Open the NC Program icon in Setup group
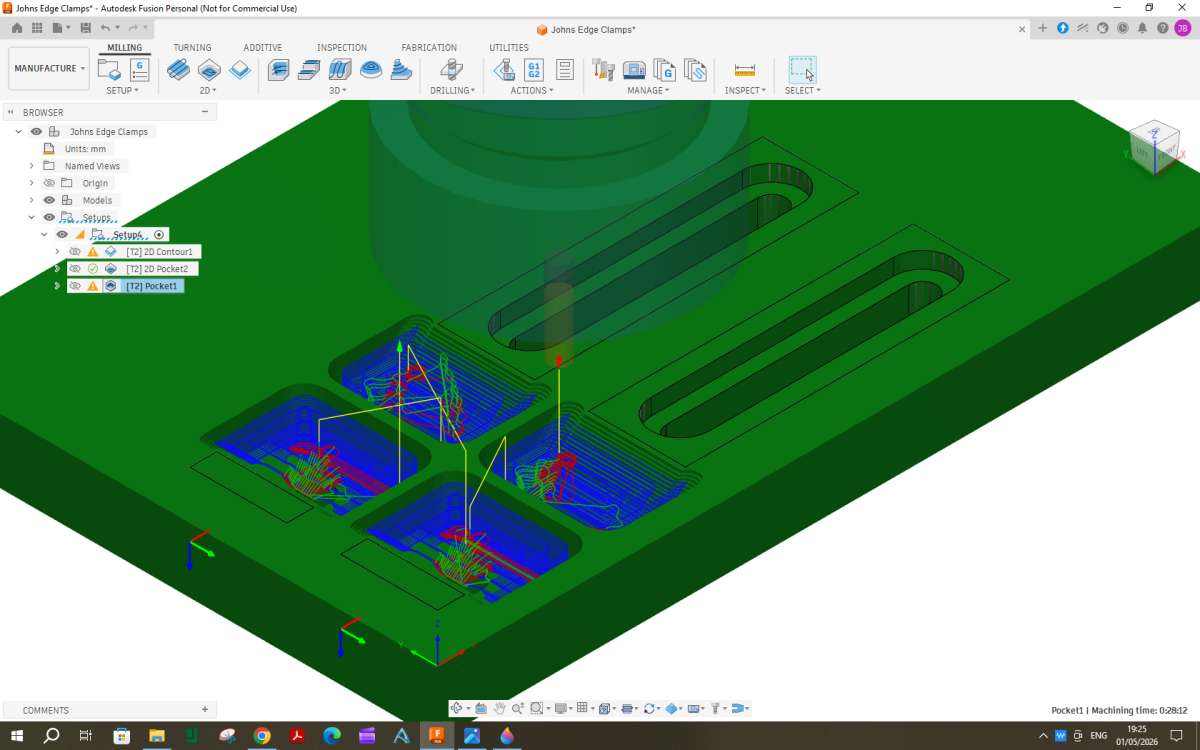Image resolution: width=1200 pixels, height=750 pixels. (139, 69)
